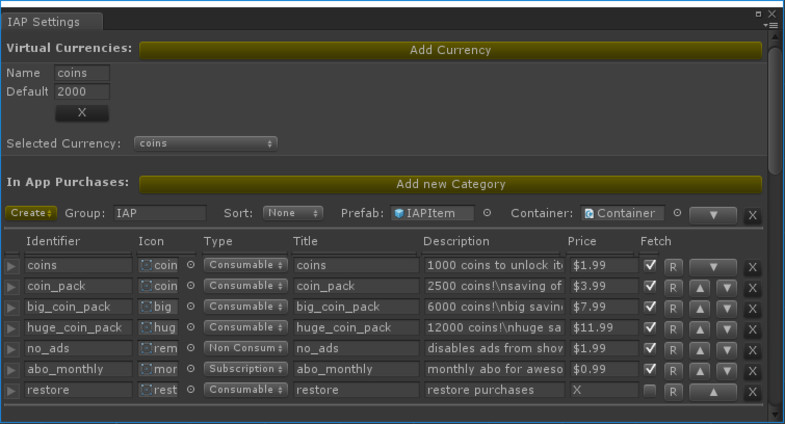
Task: Click the restore purchases description field
Action: (494, 390)
